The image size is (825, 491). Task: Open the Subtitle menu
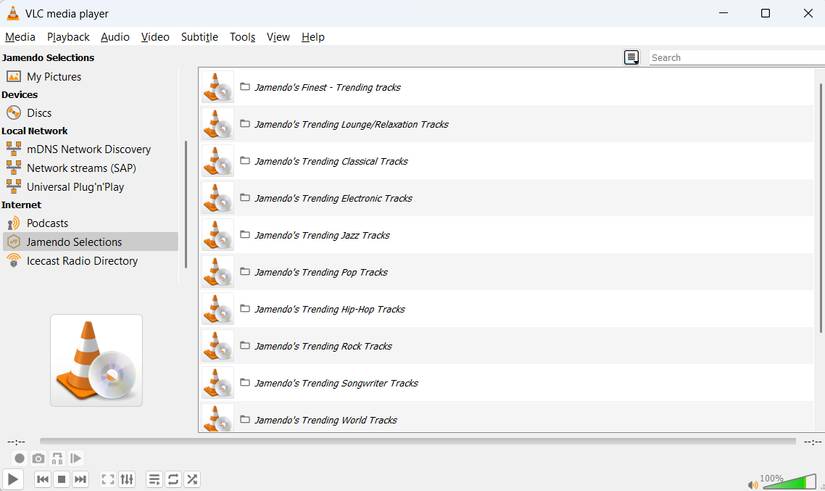tap(199, 37)
